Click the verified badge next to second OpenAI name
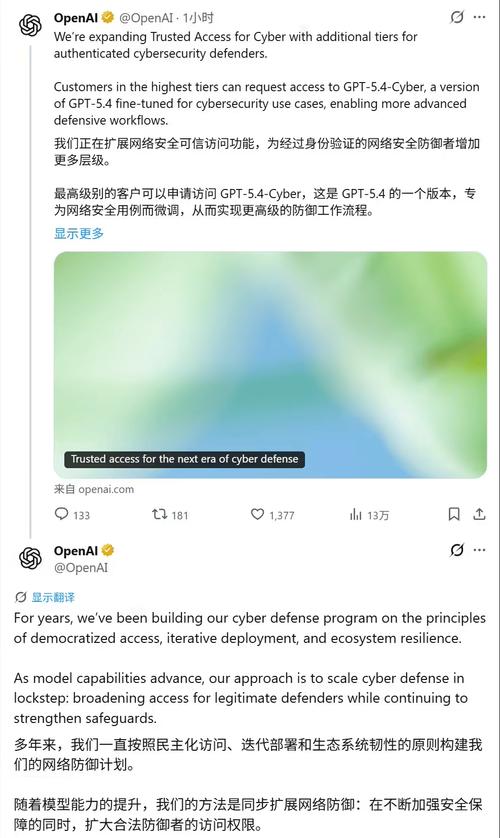This screenshot has width=500, height=838. [108, 550]
